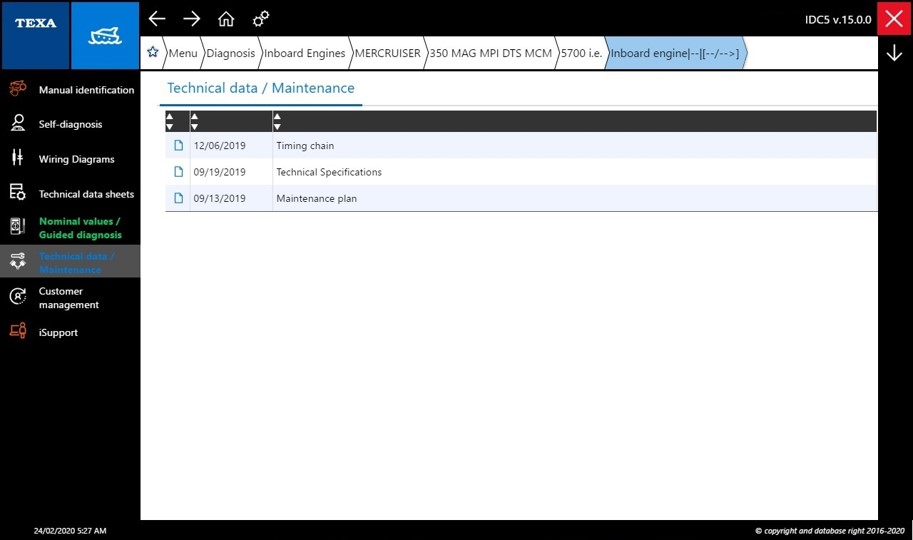This screenshot has width=913, height=540.
Task: Select the Technical data / Maintenance tab
Action: pyautogui.click(x=260, y=88)
